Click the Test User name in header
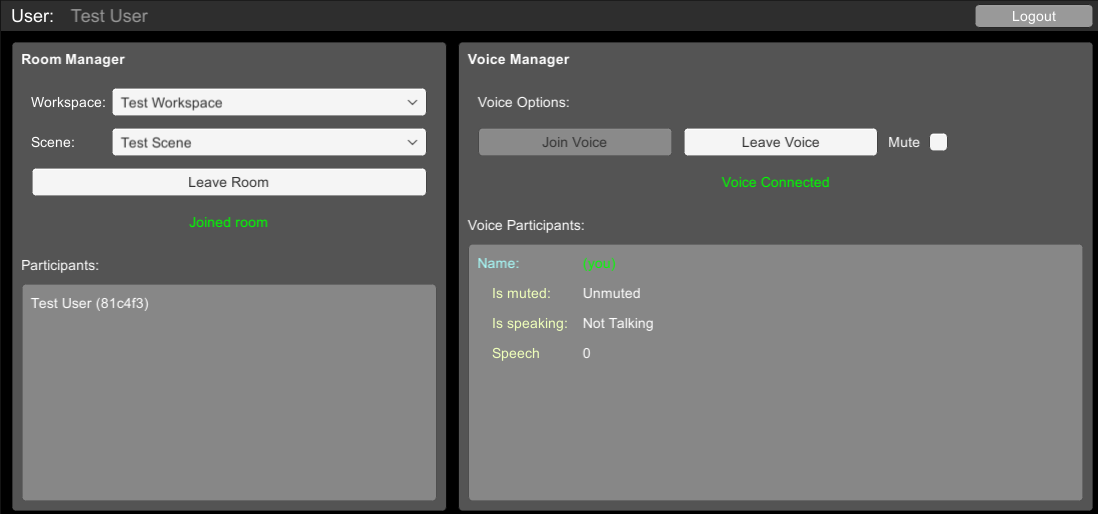The width and height of the screenshot is (1098, 514). pyautogui.click(x=109, y=16)
